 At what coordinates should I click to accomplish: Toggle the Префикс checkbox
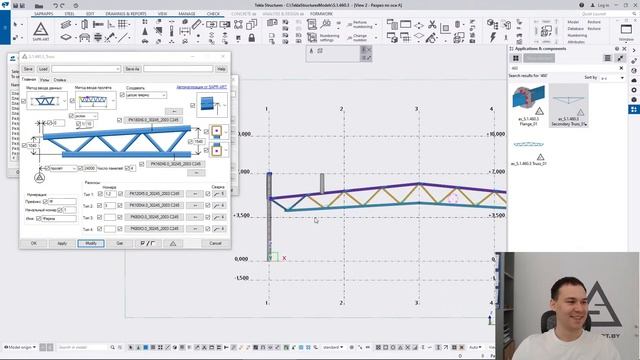pos(45,202)
